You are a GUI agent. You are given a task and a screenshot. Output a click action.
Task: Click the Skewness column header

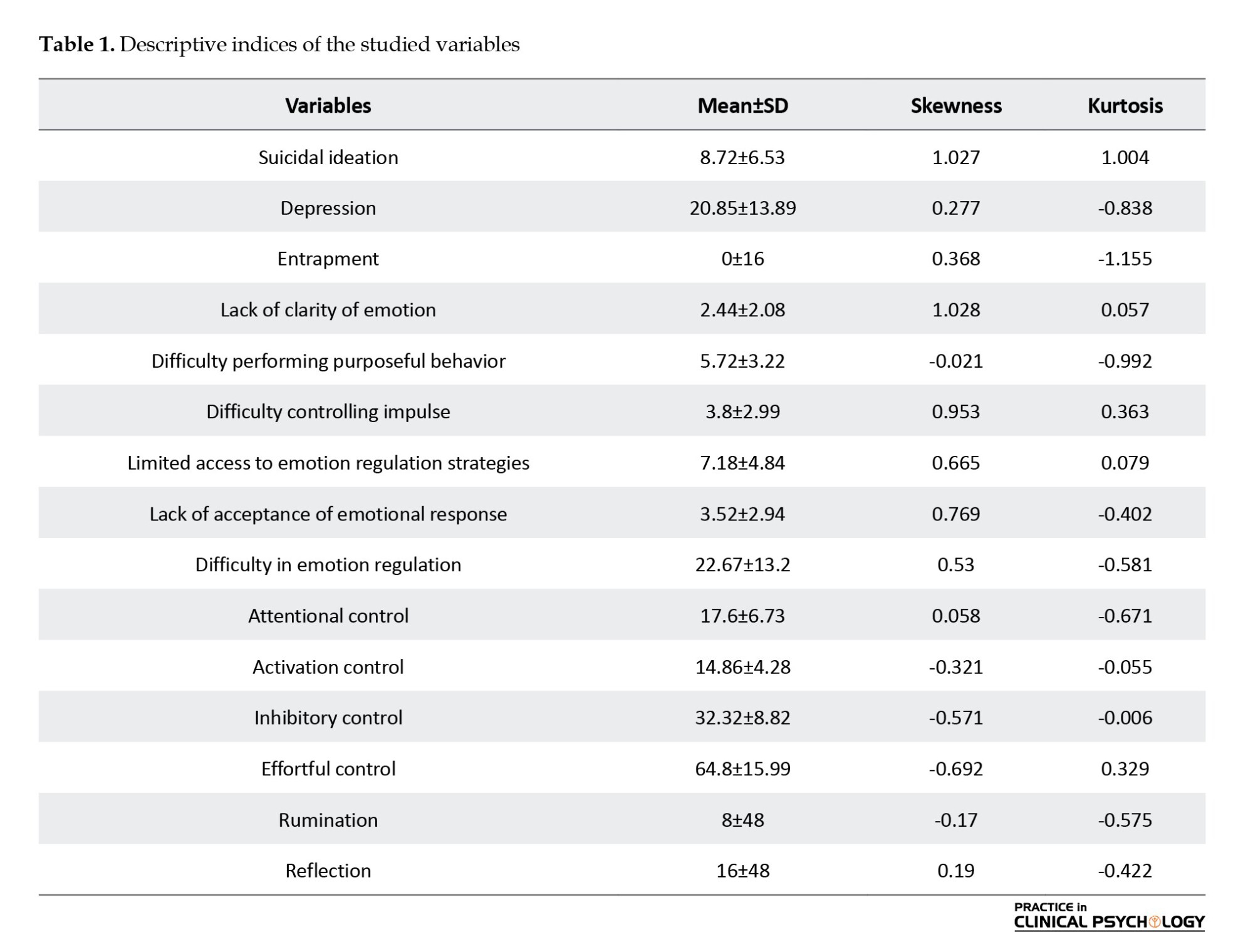coord(956,105)
